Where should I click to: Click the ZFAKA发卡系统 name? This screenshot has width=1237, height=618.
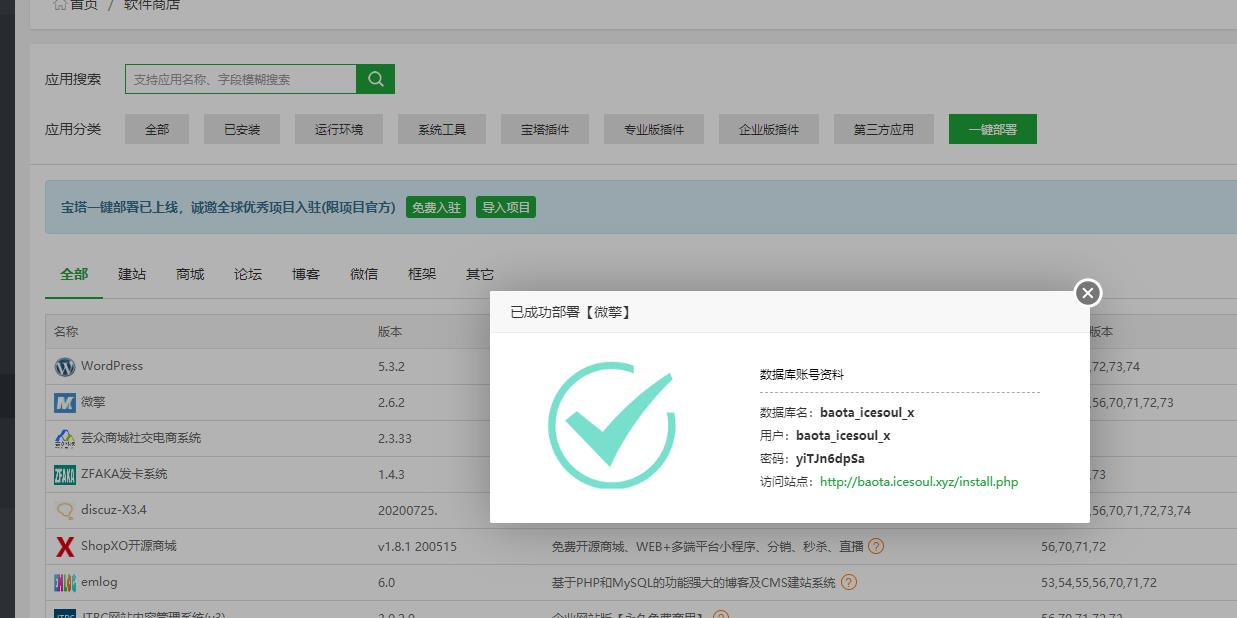[124, 474]
